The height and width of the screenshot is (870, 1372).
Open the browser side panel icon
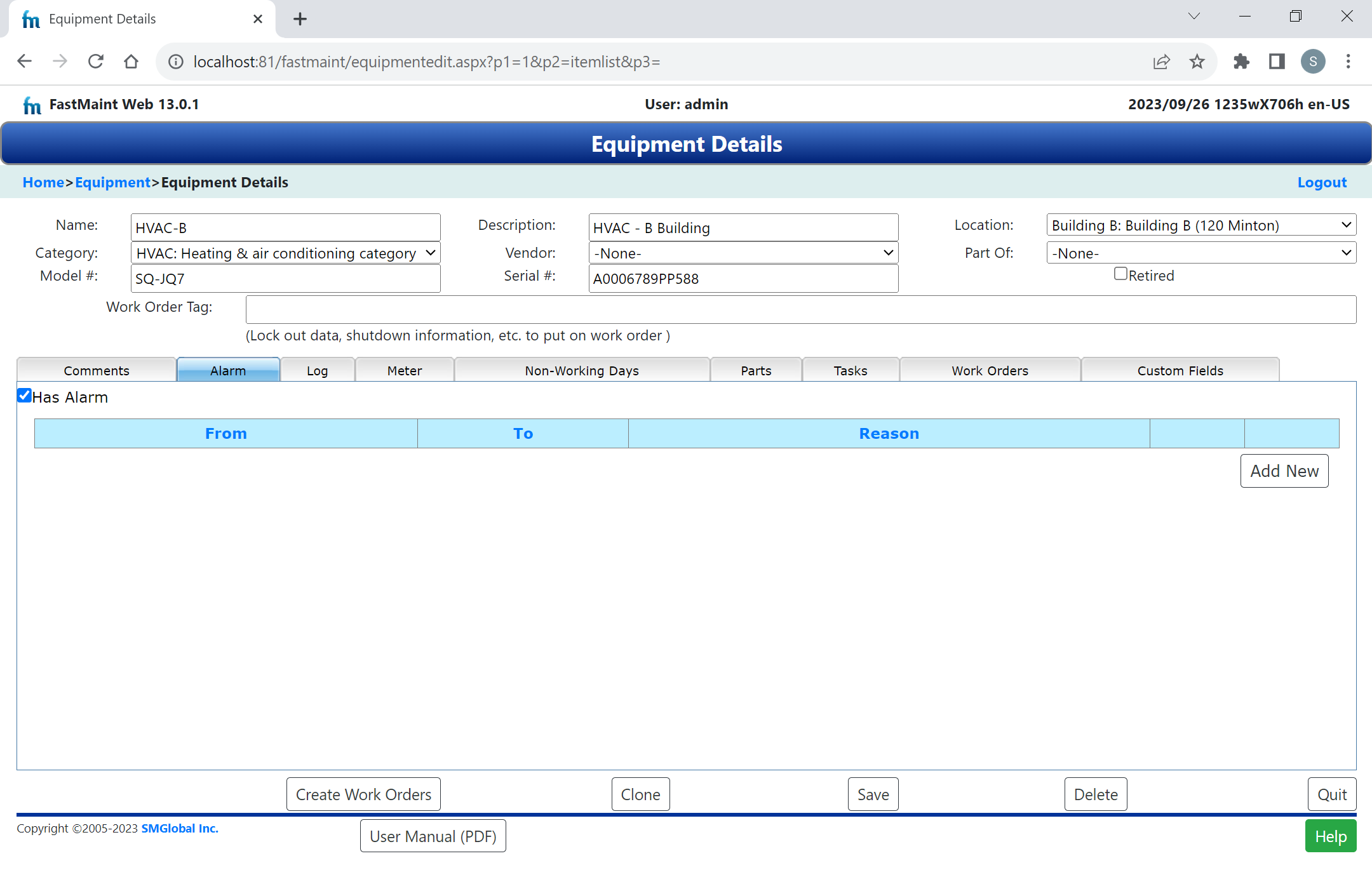tap(1277, 62)
